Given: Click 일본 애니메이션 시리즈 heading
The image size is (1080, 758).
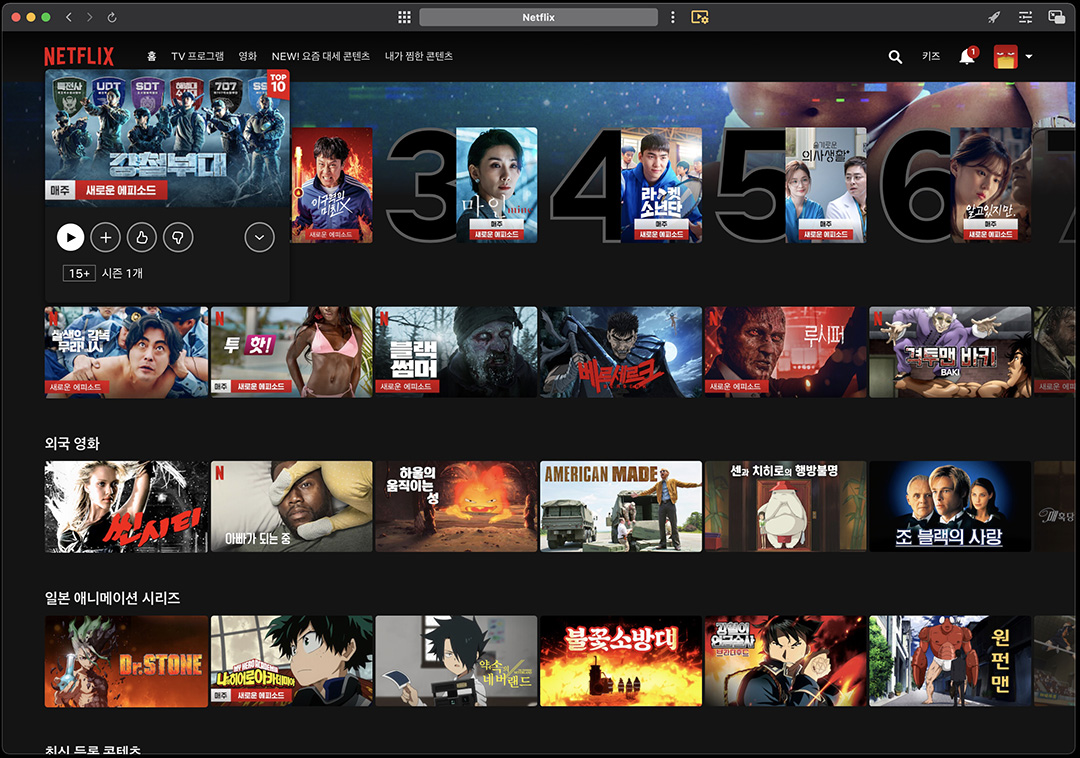Looking at the screenshot, I should point(112,598).
